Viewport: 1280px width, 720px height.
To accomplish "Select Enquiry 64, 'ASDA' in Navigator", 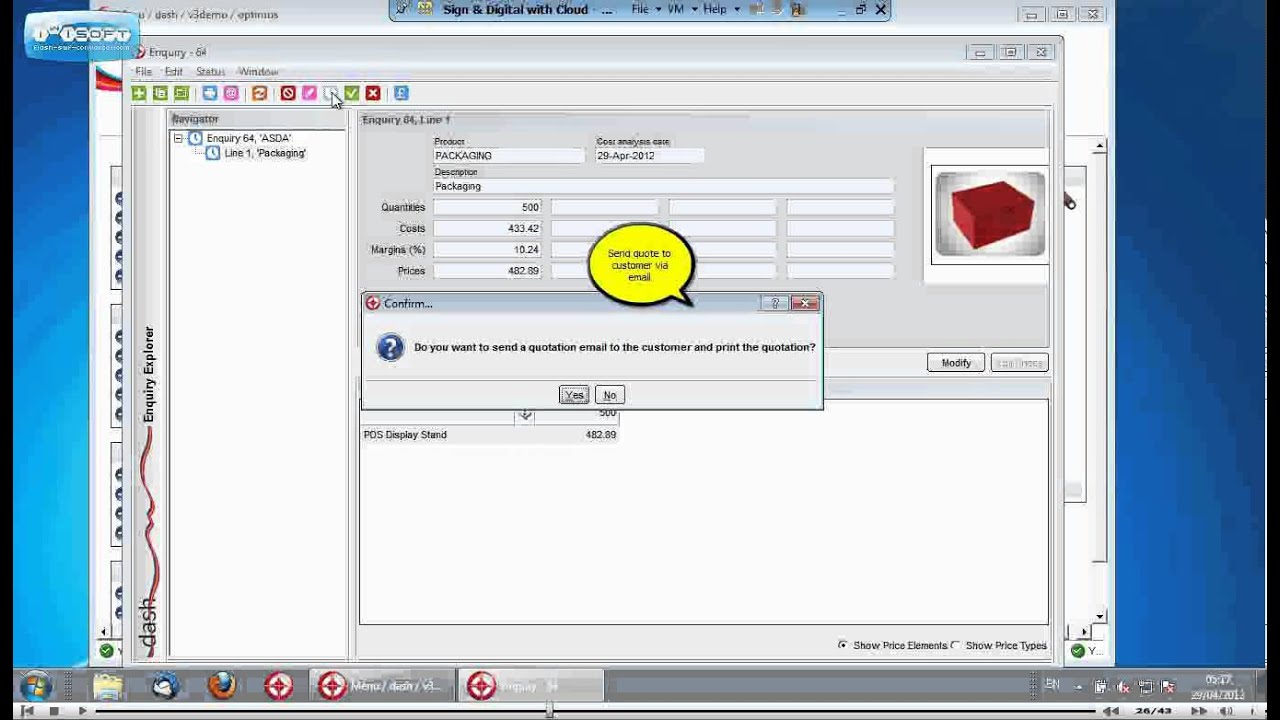I will tap(249, 138).
